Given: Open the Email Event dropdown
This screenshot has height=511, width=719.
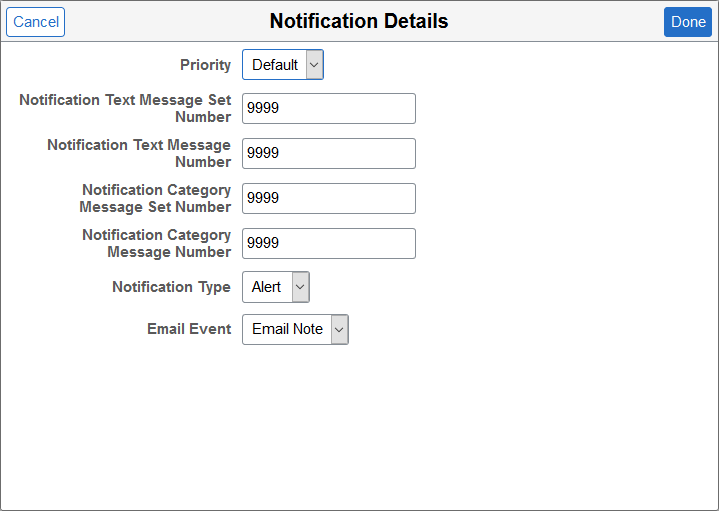Looking at the screenshot, I should coord(288,329).
